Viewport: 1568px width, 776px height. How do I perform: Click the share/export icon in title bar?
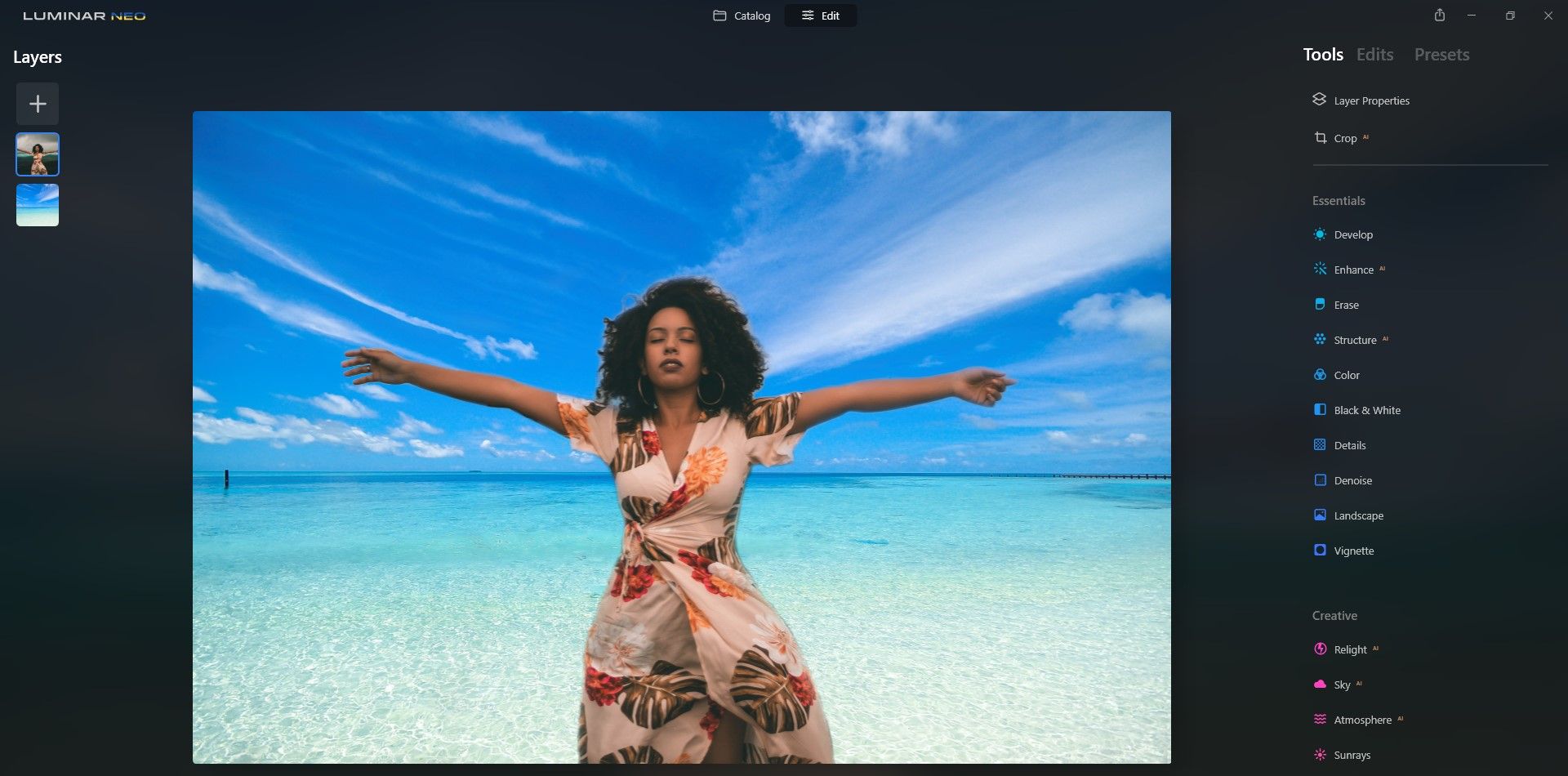[x=1440, y=16]
